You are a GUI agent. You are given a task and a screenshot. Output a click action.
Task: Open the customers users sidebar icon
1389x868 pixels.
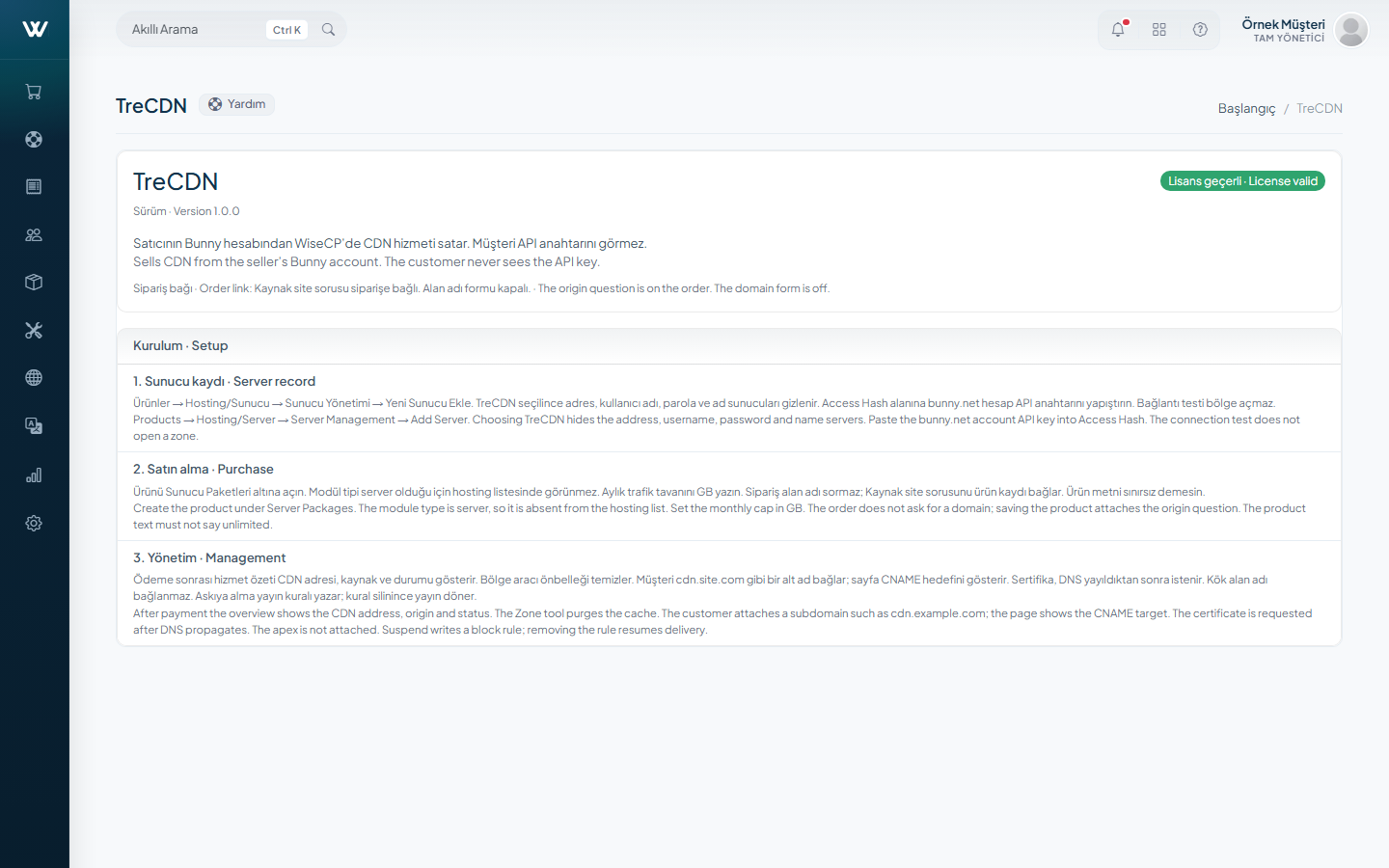[x=34, y=234]
